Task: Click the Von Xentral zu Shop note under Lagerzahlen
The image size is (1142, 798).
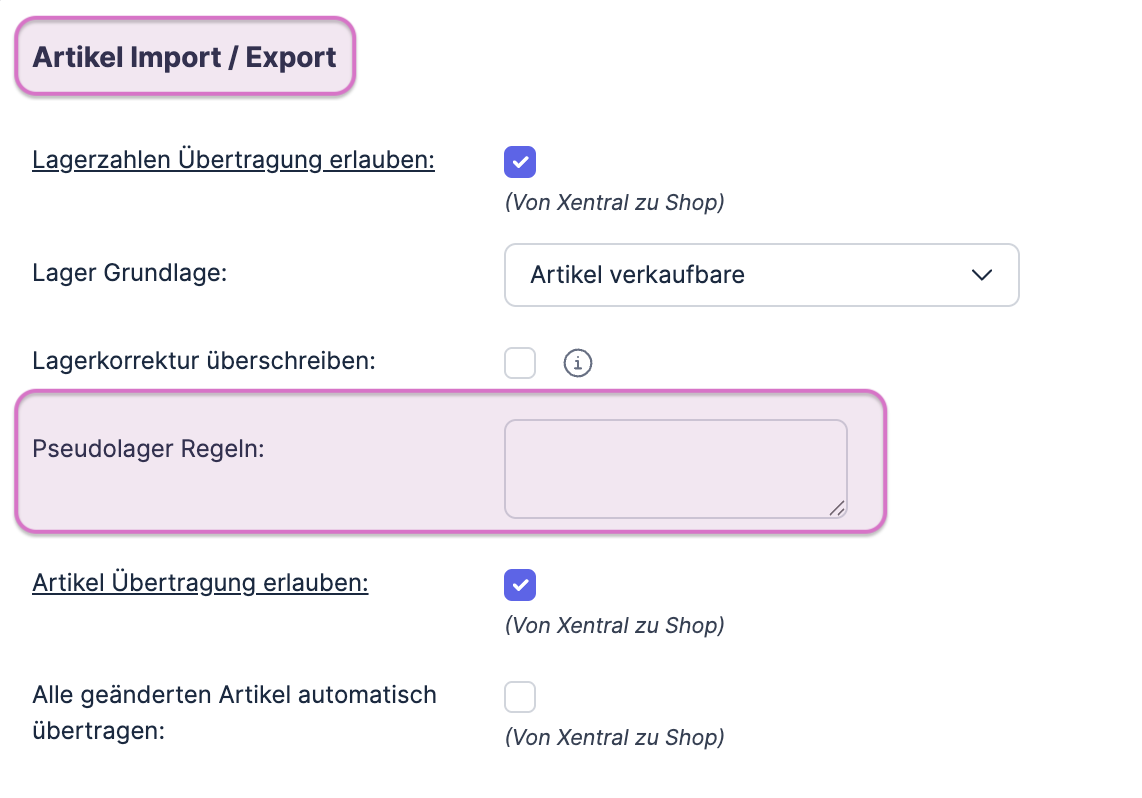Action: coord(613,202)
